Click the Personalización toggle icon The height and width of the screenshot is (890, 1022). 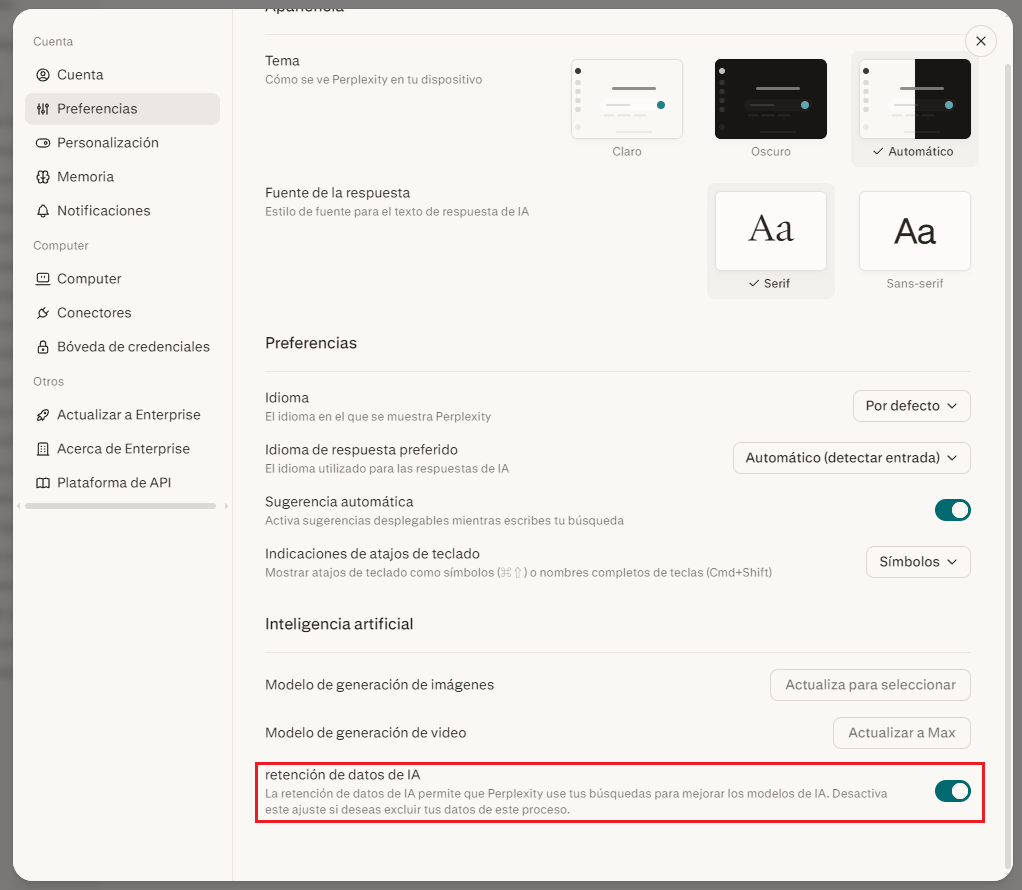[x=43, y=143]
